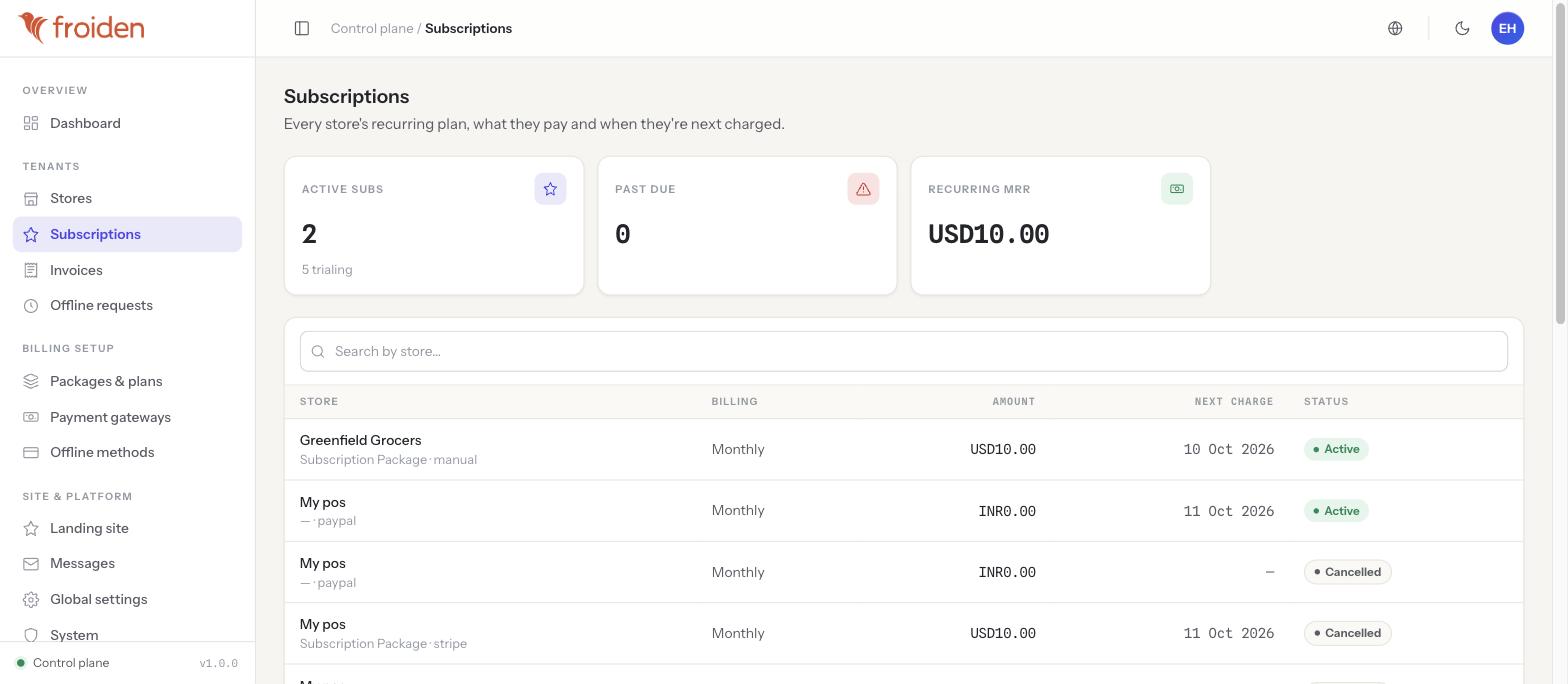The width and height of the screenshot is (1568, 684).
Task: Click the Packages & plans layers icon
Action: 31,381
